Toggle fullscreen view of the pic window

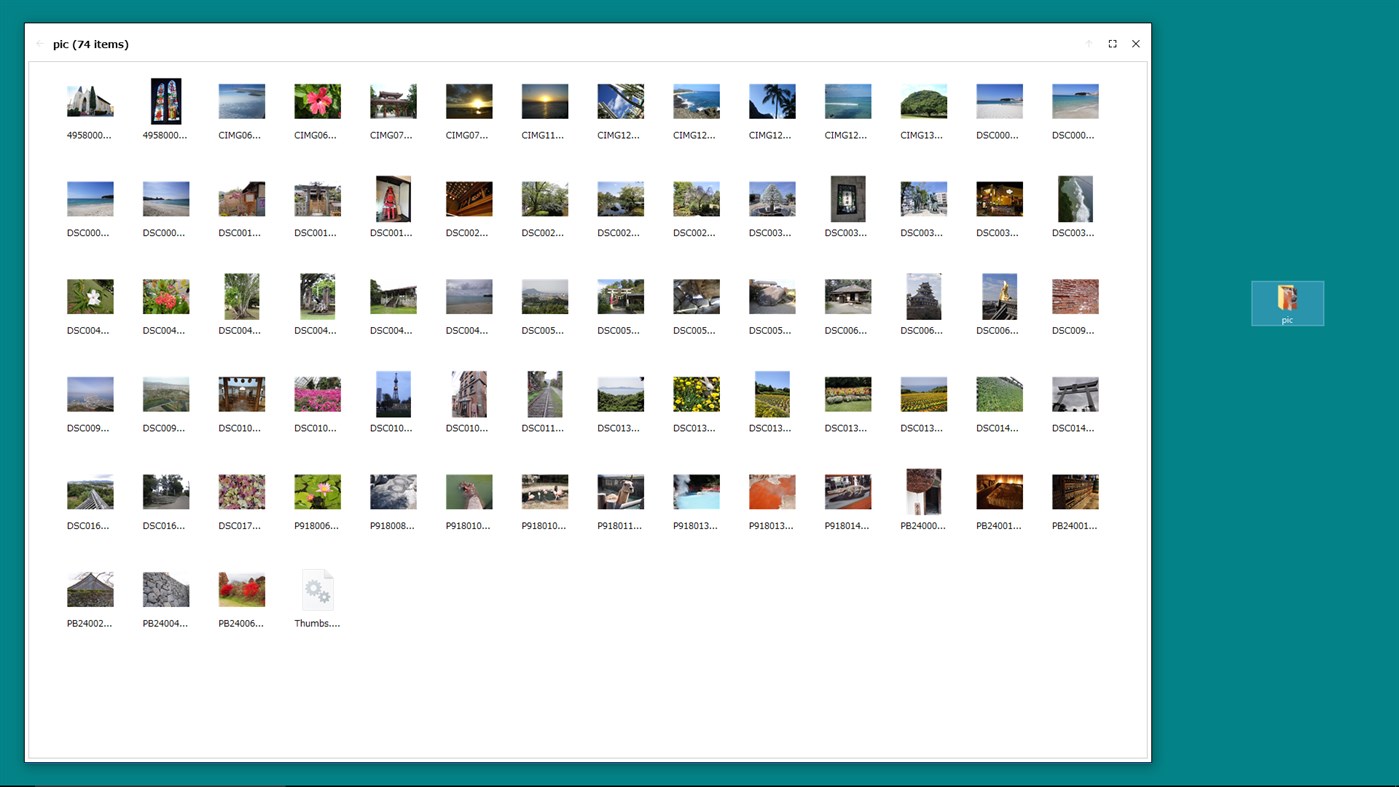click(1112, 43)
